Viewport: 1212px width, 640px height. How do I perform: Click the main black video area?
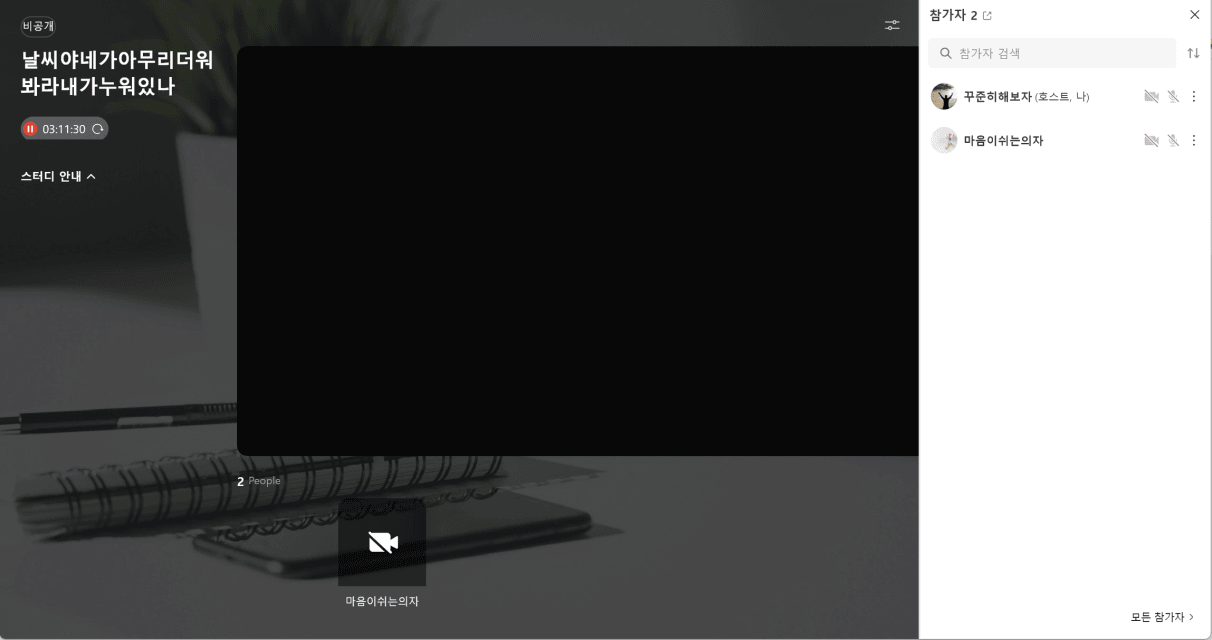pos(578,251)
